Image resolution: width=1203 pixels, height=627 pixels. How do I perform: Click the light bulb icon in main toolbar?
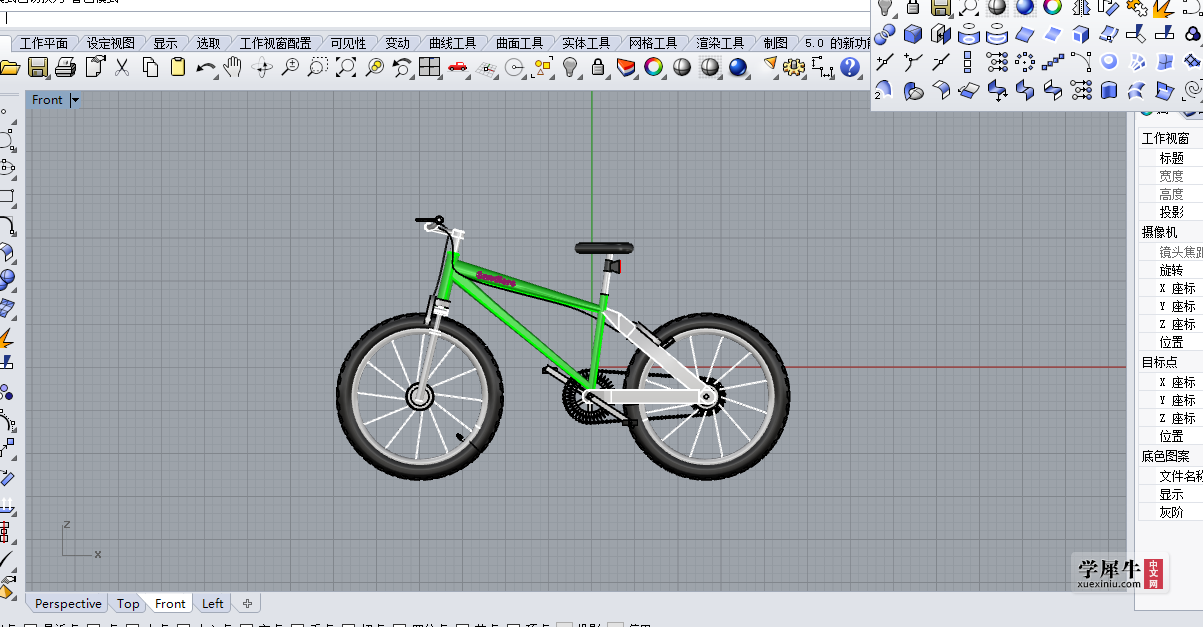570,68
